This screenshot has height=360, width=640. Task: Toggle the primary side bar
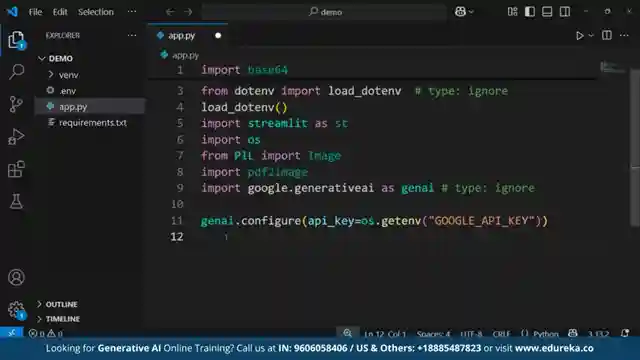(x=530, y=11)
